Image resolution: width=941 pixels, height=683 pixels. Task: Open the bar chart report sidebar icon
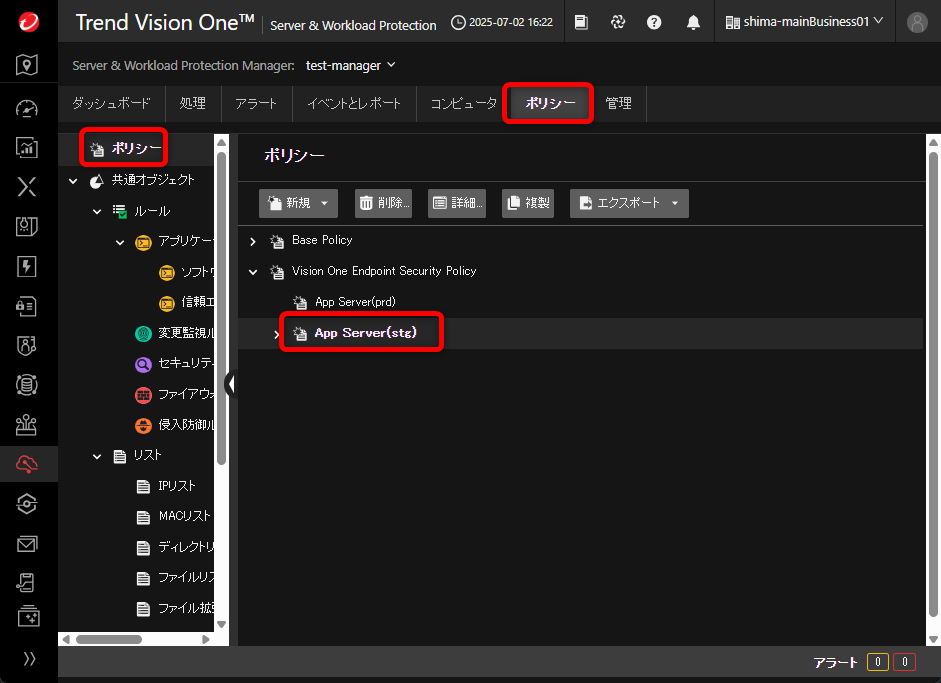coord(27,148)
